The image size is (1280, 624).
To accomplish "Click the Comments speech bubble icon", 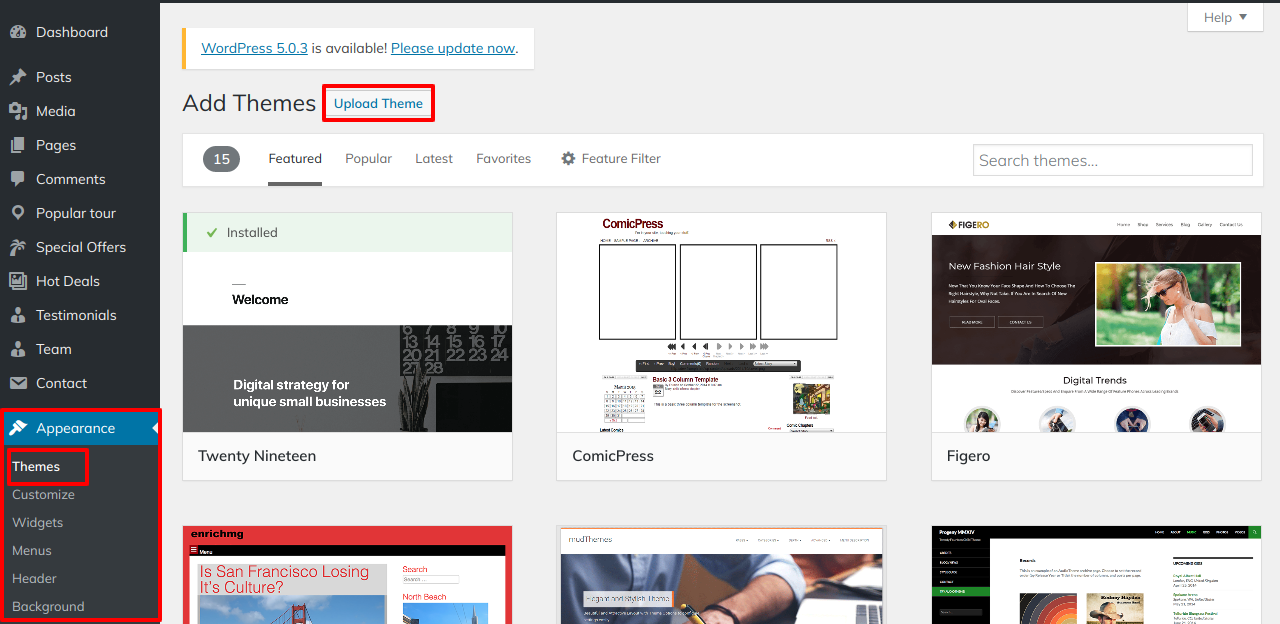I will [18, 179].
